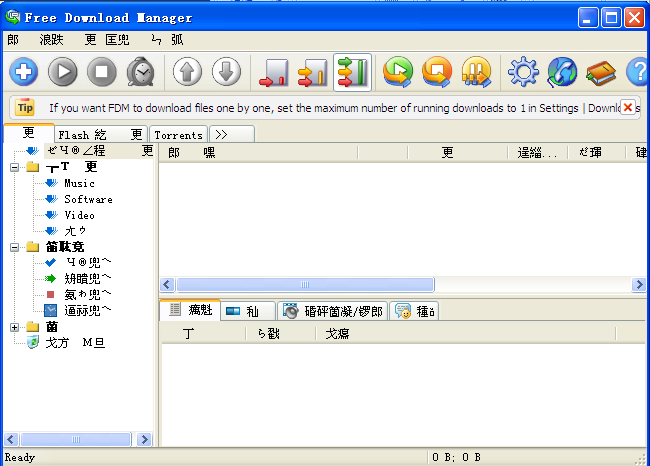Click the globe with phone dial-up icon
The width and height of the screenshot is (650, 466).
(x=562, y=72)
